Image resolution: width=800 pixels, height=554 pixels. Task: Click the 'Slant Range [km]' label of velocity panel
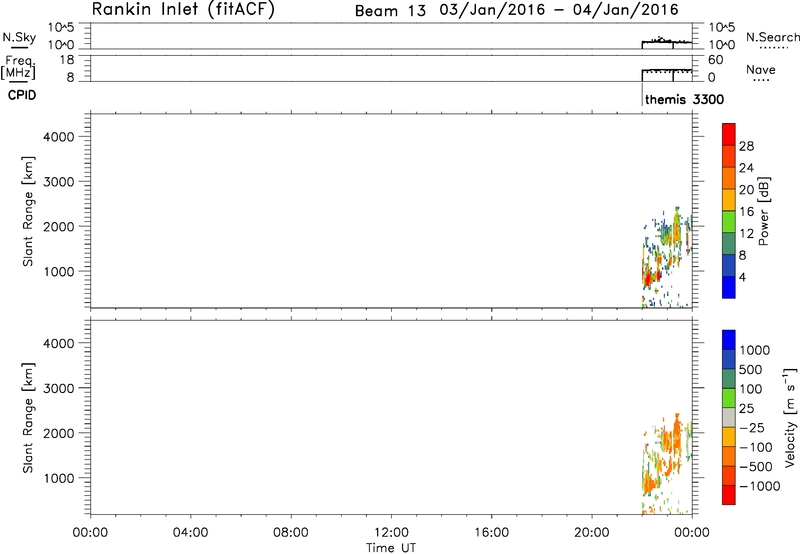click(28, 418)
